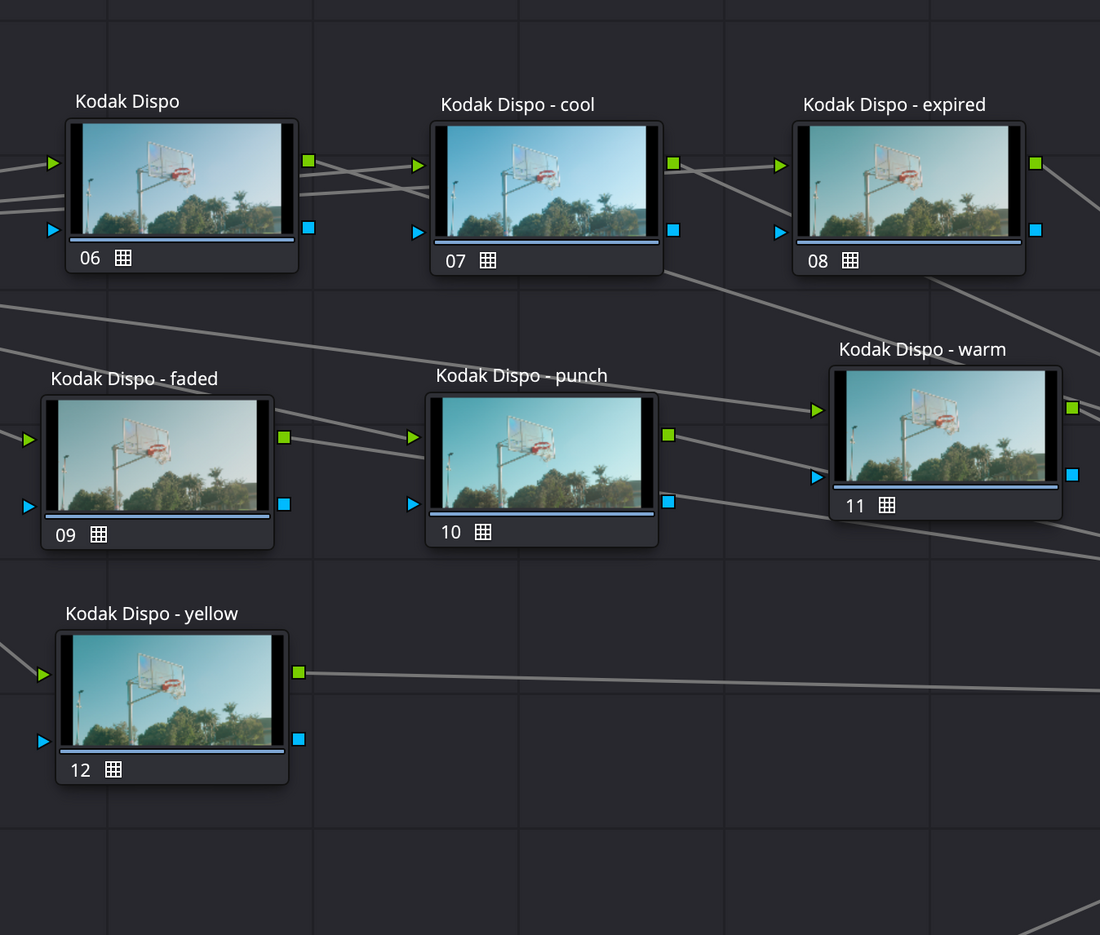Click node number '12'
1100x935 pixels.
coord(80,770)
